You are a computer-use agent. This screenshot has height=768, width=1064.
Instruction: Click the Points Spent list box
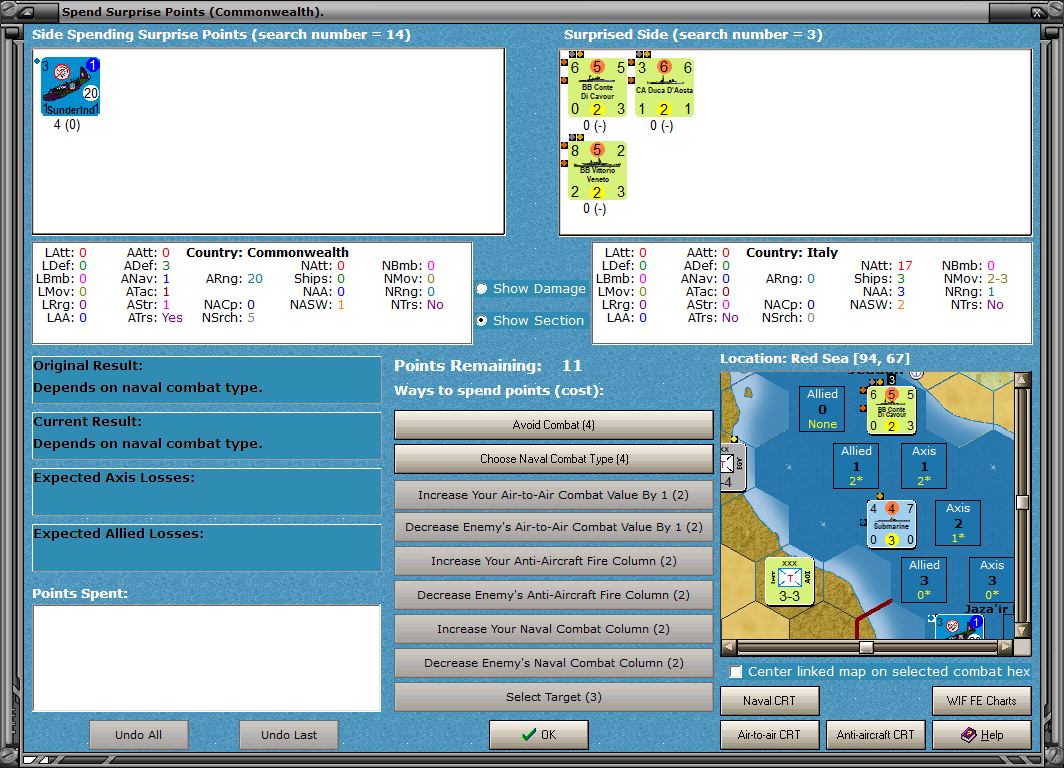click(x=207, y=658)
